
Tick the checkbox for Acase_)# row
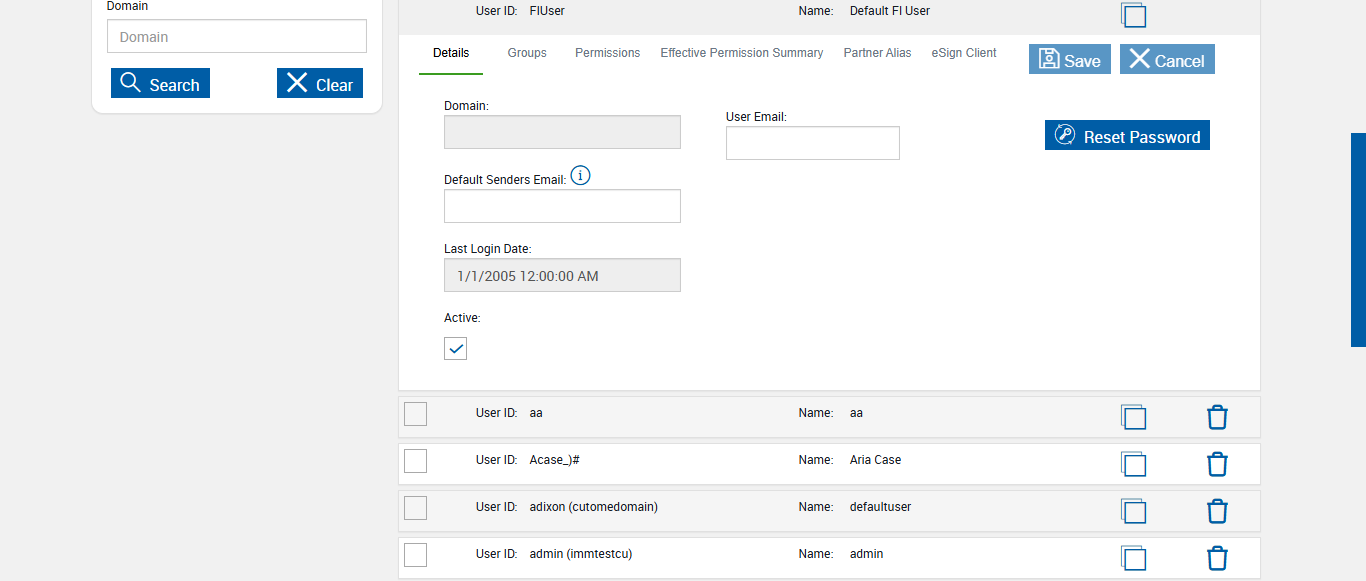pyautogui.click(x=416, y=461)
